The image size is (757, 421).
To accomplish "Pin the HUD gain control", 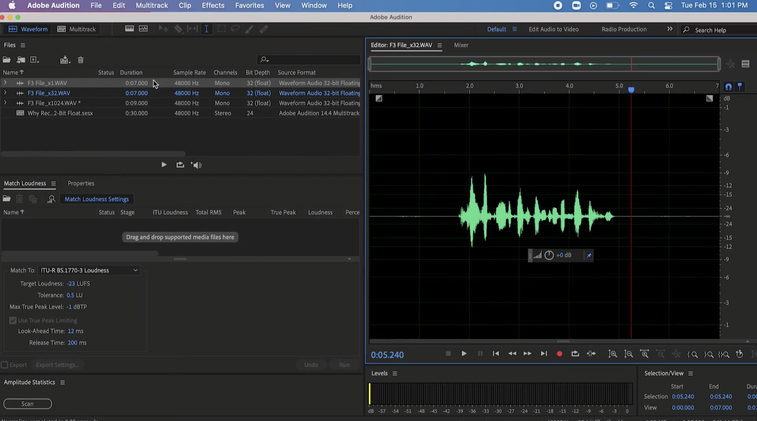I will coord(589,255).
